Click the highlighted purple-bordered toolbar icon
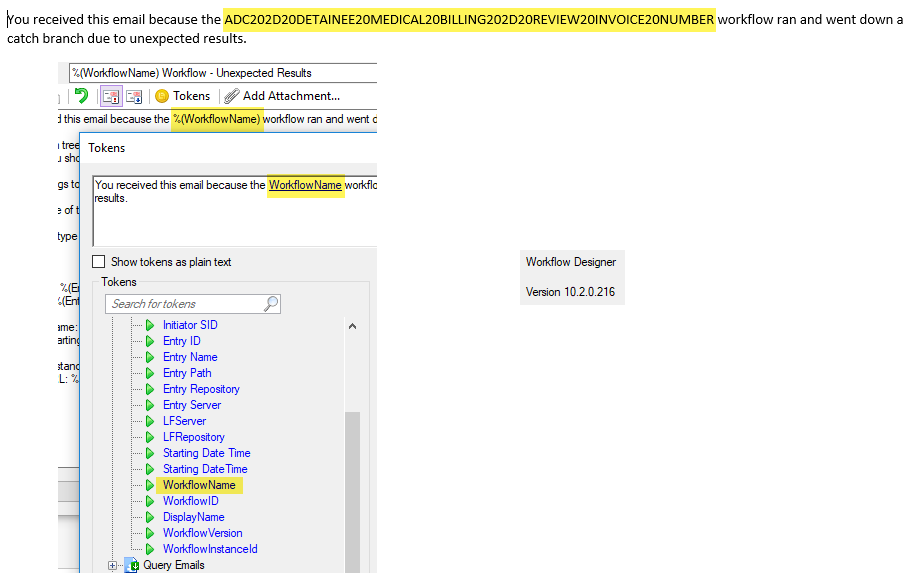 pyautogui.click(x=110, y=96)
